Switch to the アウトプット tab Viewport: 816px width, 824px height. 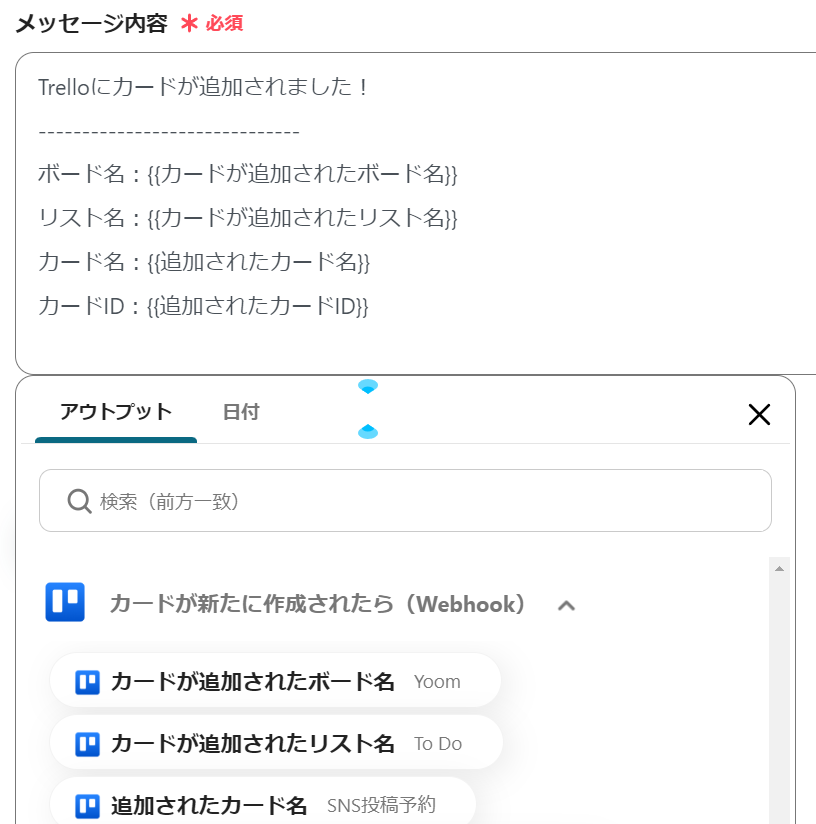[x=116, y=412]
